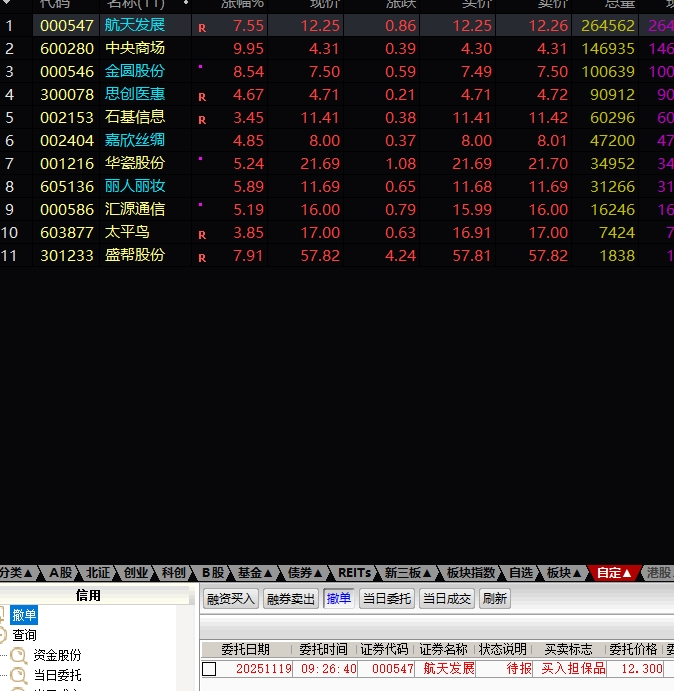Image resolution: width=674 pixels, height=691 pixels.
Task: Click stock code 600280
Action: 67,48
